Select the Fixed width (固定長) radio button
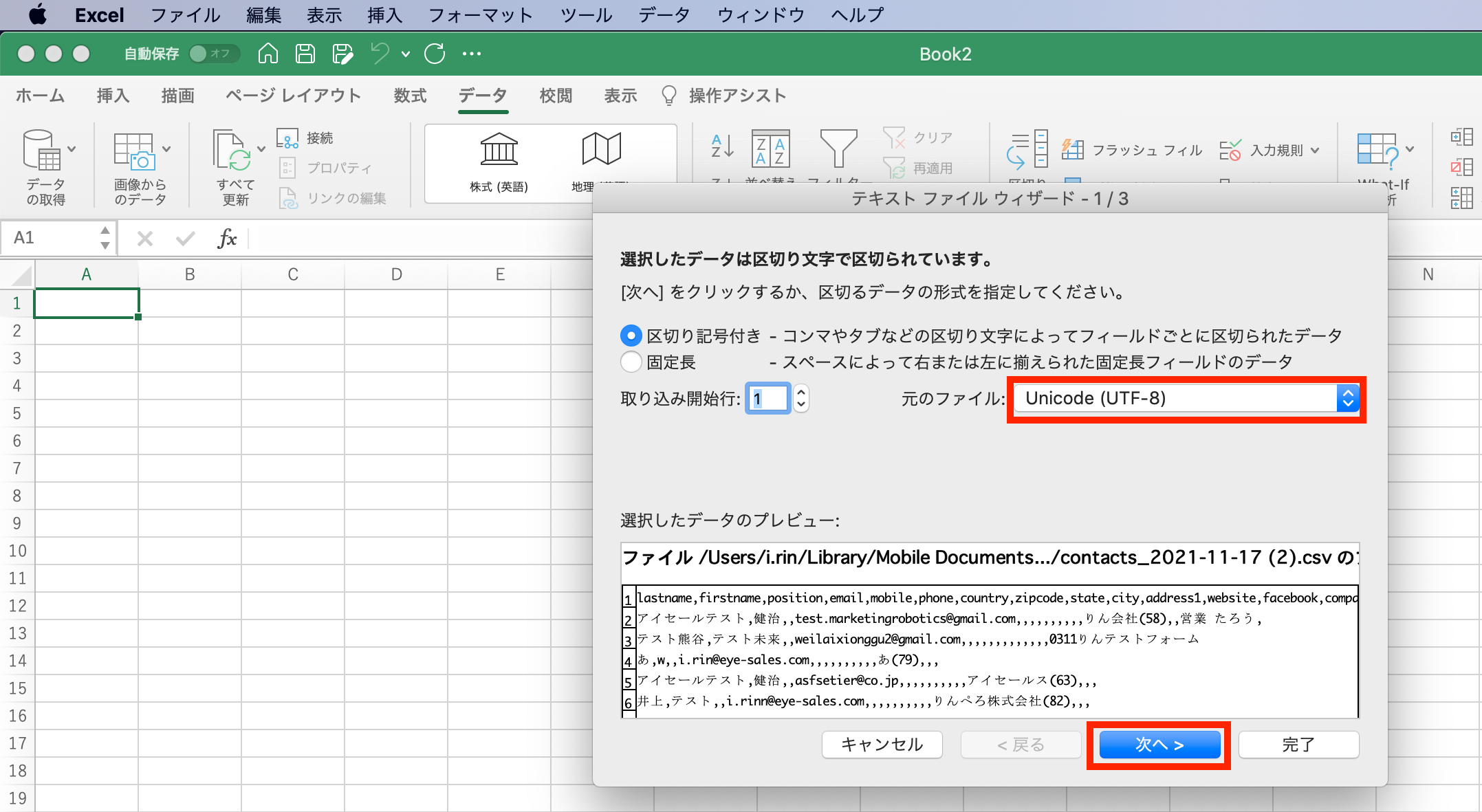Image resolution: width=1482 pixels, height=812 pixels. (x=631, y=362)
